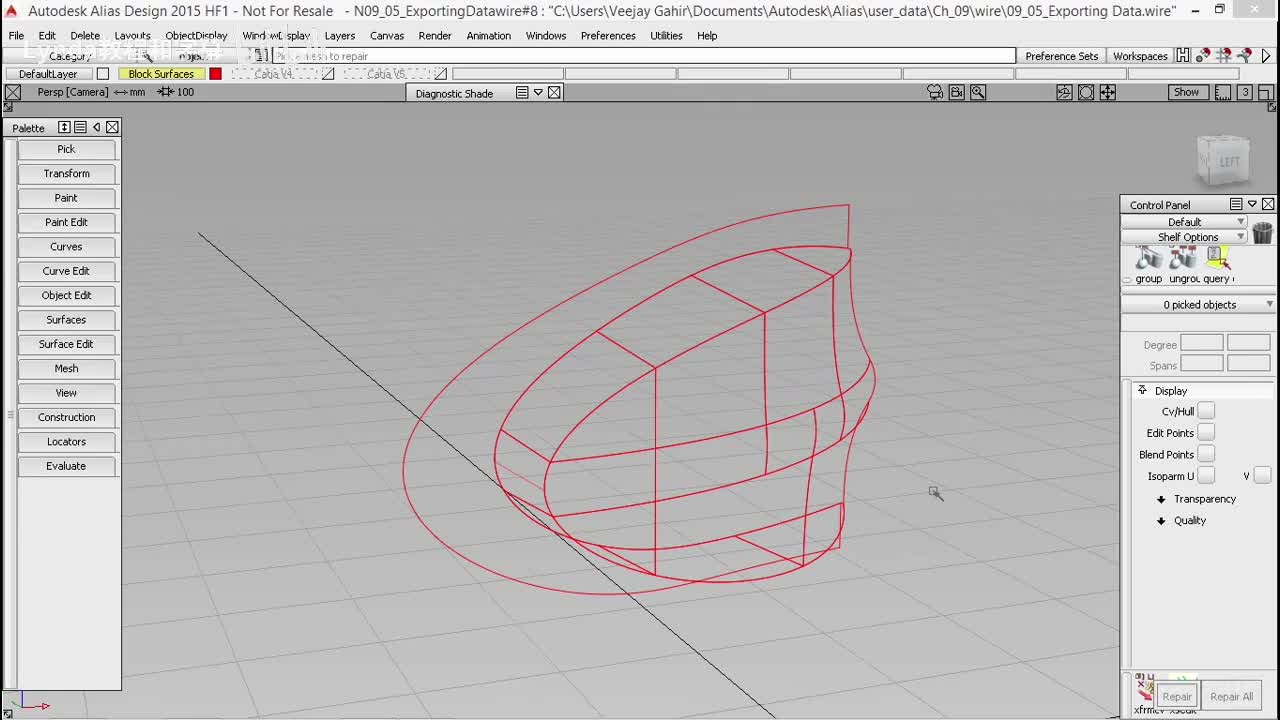Image resolution: width=1280 pixels, height=720 pixels.
Task: Click the window layout icon in the viewport bar
Action: point(1265,92)
